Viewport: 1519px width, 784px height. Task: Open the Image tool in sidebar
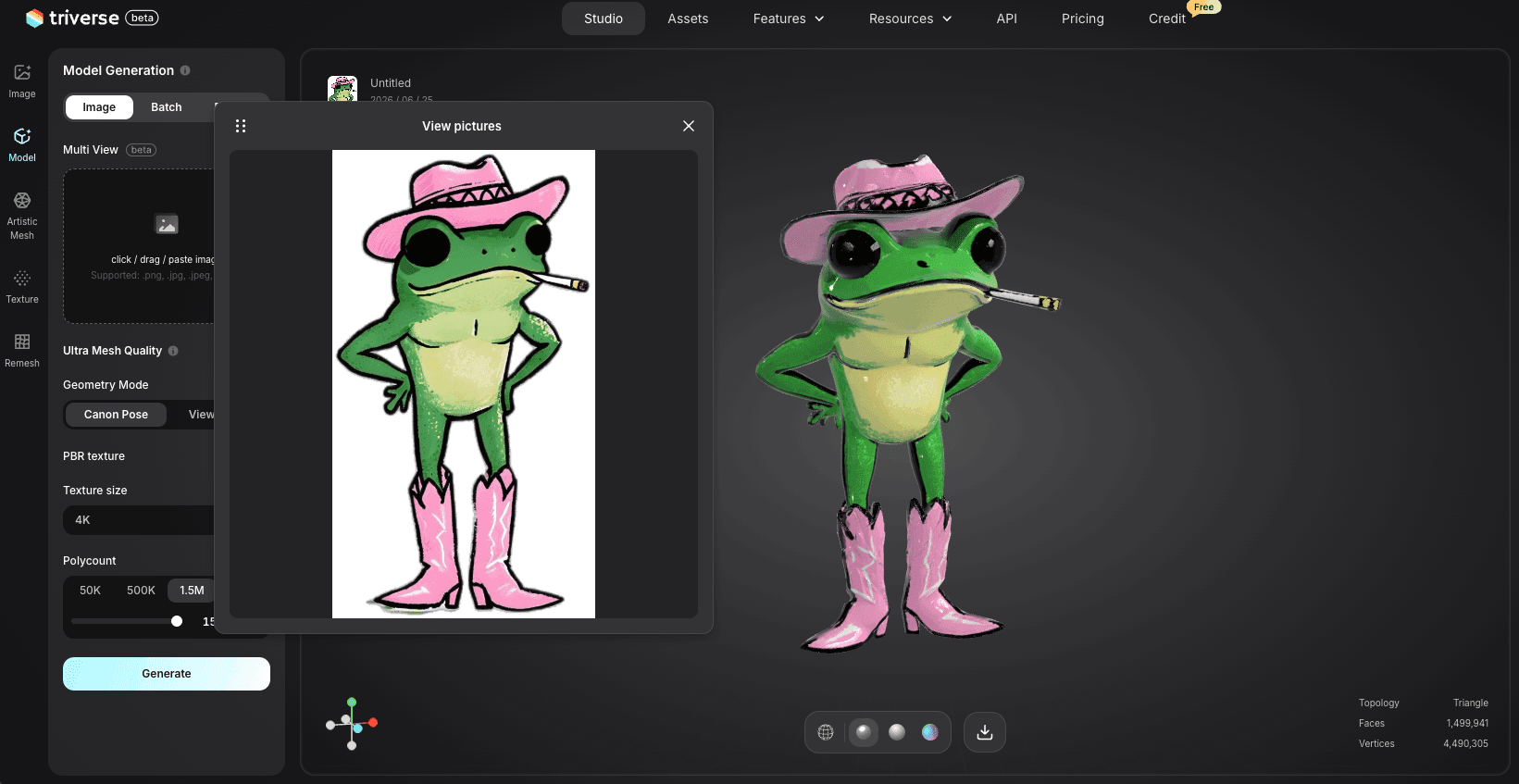(x=22, y=81)
